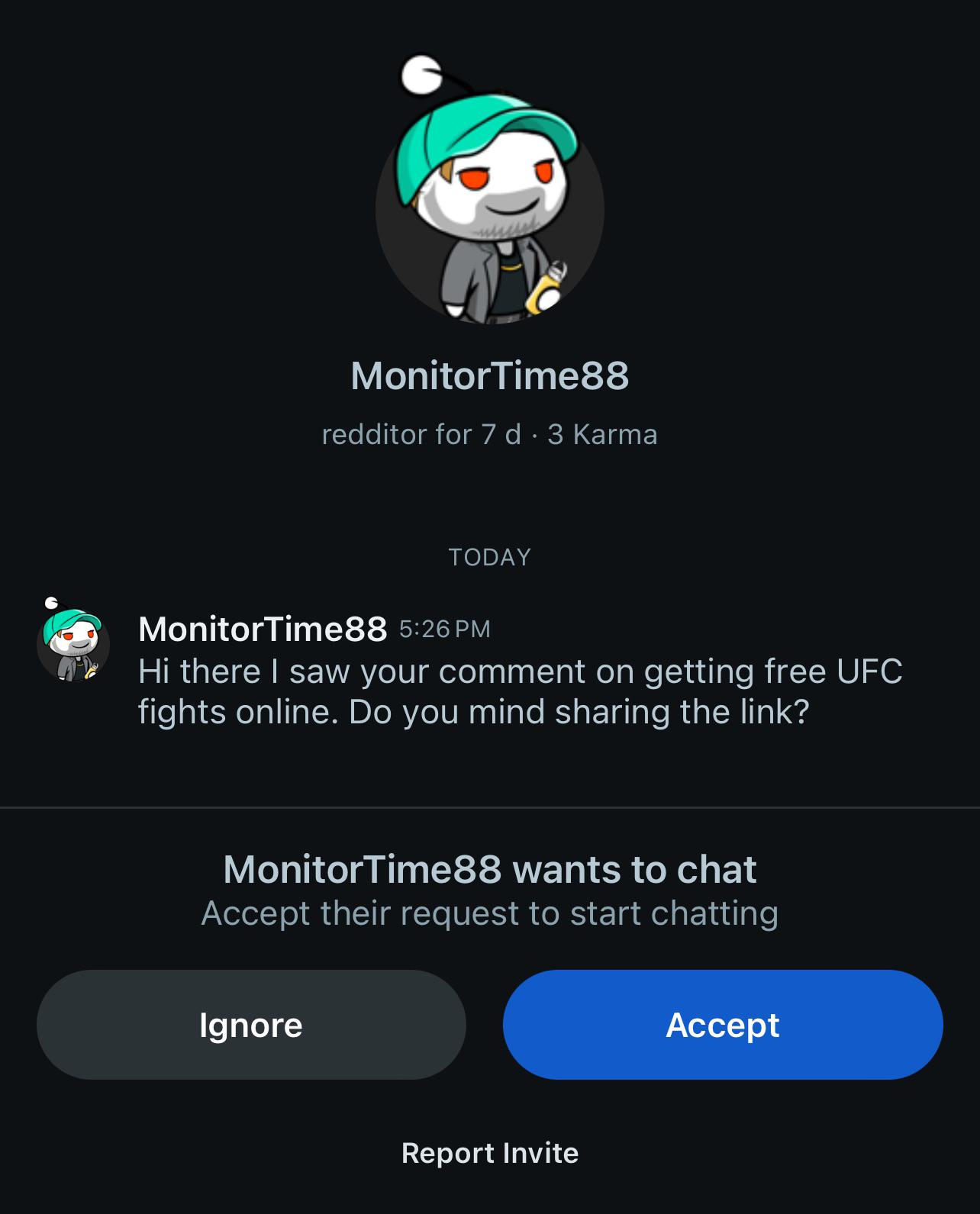
Task: Click "Accept their request to start chatting" text
Action: coord(489,913)
